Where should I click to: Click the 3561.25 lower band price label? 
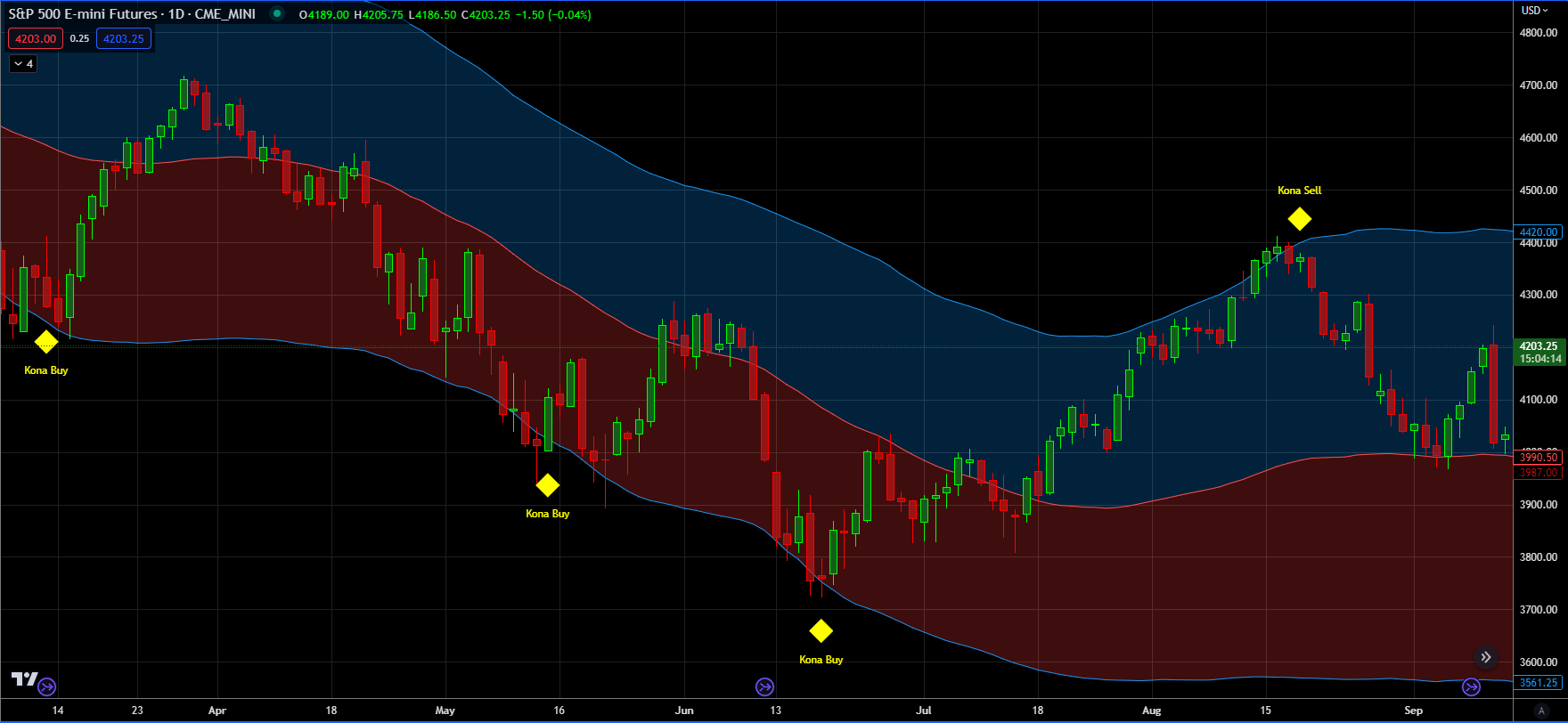(1539, 683)
